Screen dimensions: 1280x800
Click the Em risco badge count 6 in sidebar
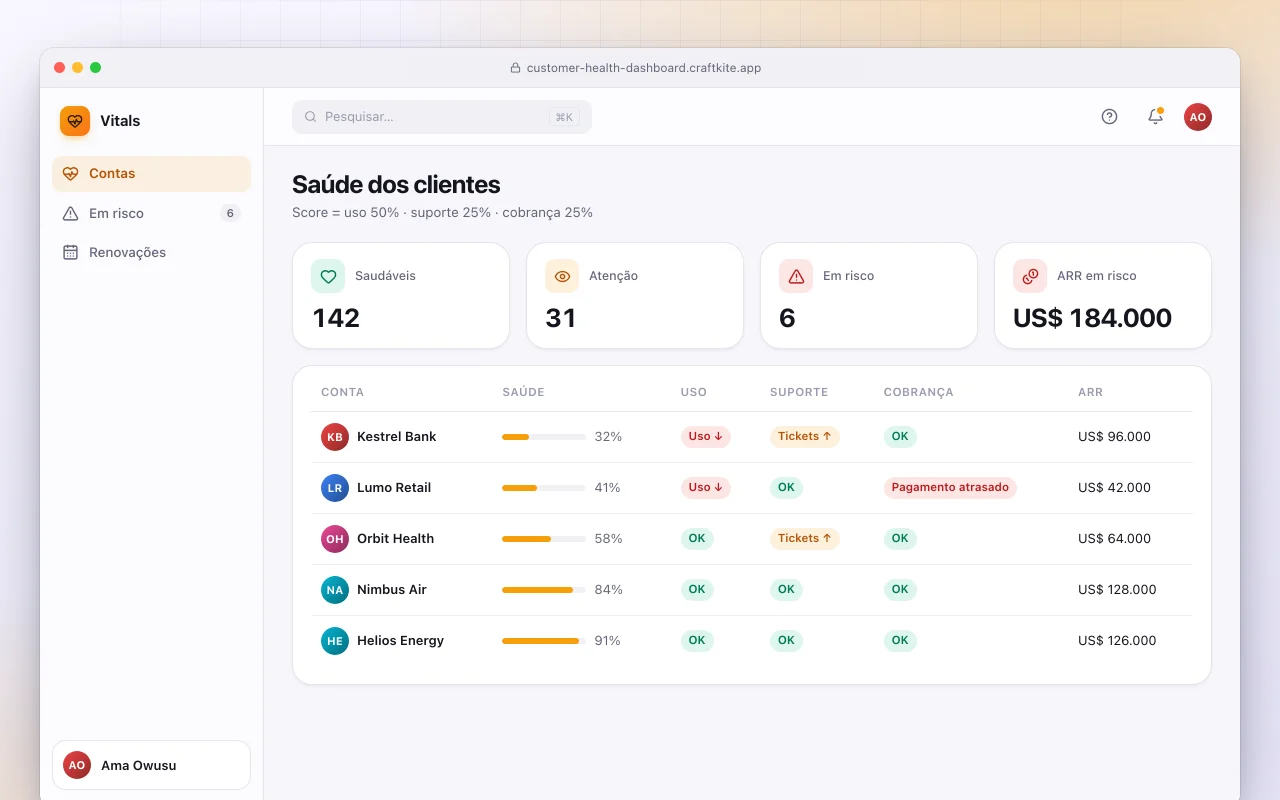coord(230,213)
